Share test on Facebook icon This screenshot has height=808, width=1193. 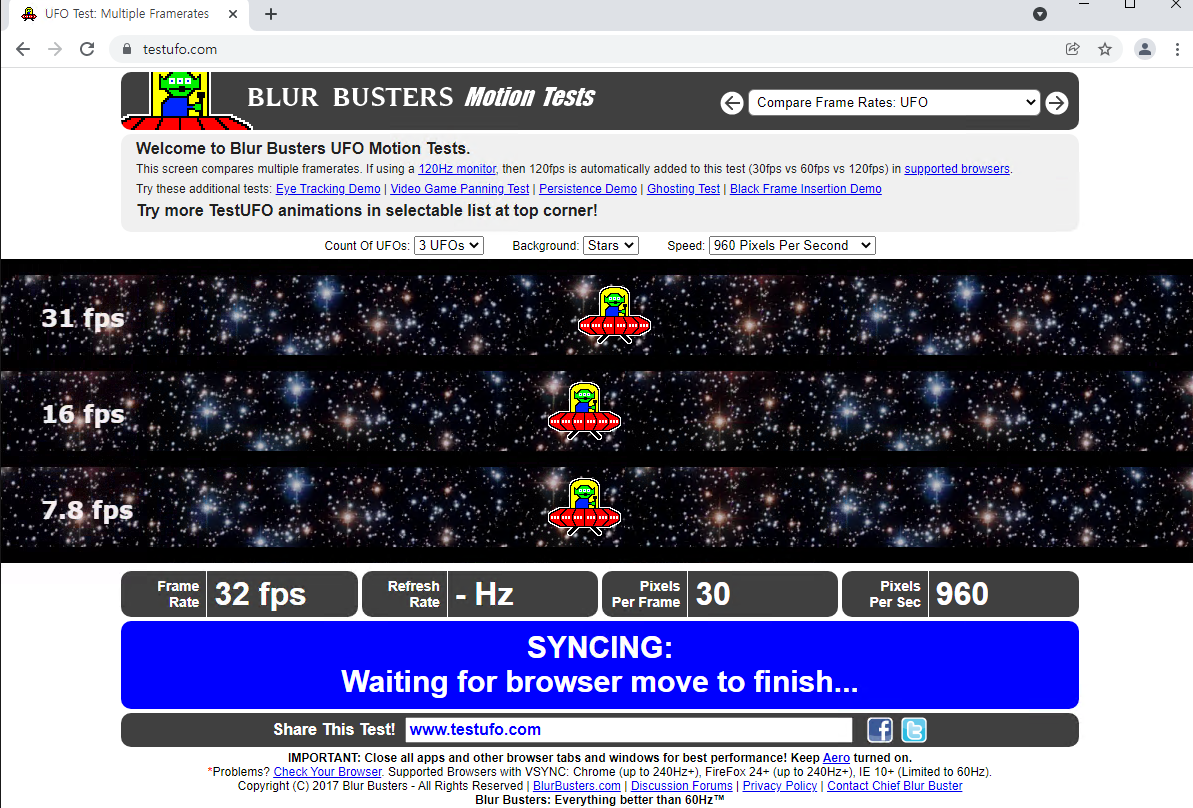(880, 730)
